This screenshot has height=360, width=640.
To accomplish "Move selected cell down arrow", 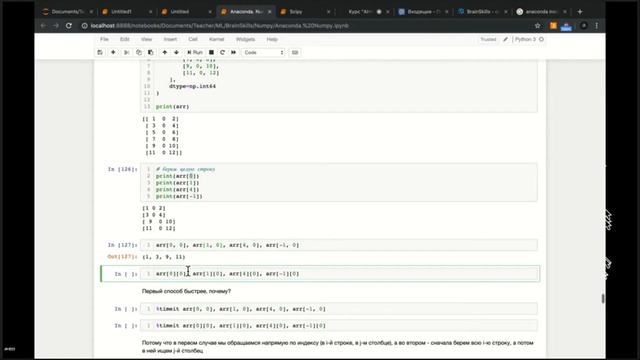I will click(x=176, y=52).
